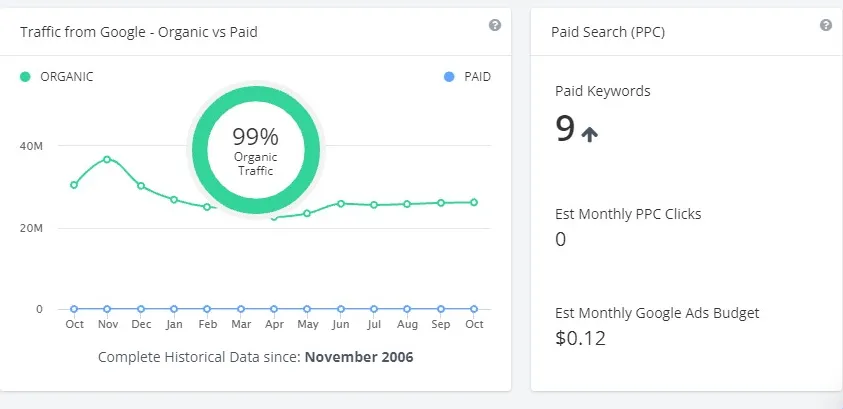
Task: Click the 20M y-axis label
Action: pos(32,228)
